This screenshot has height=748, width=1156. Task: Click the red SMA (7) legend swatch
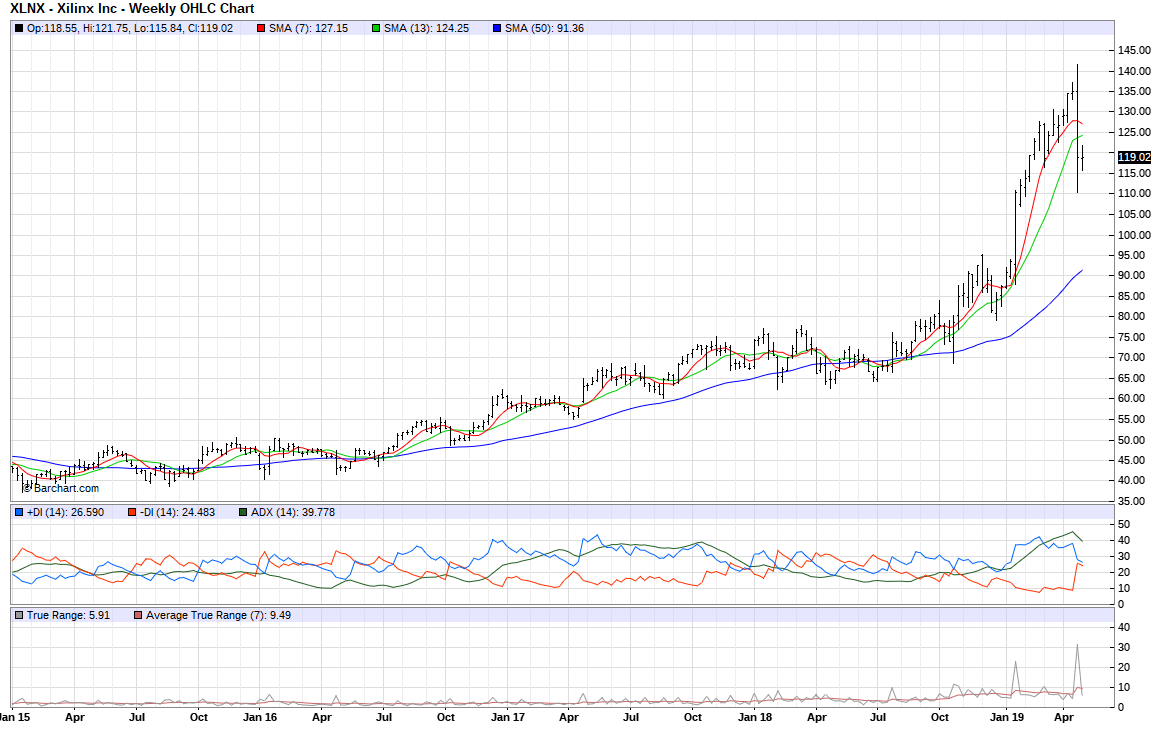261,29
